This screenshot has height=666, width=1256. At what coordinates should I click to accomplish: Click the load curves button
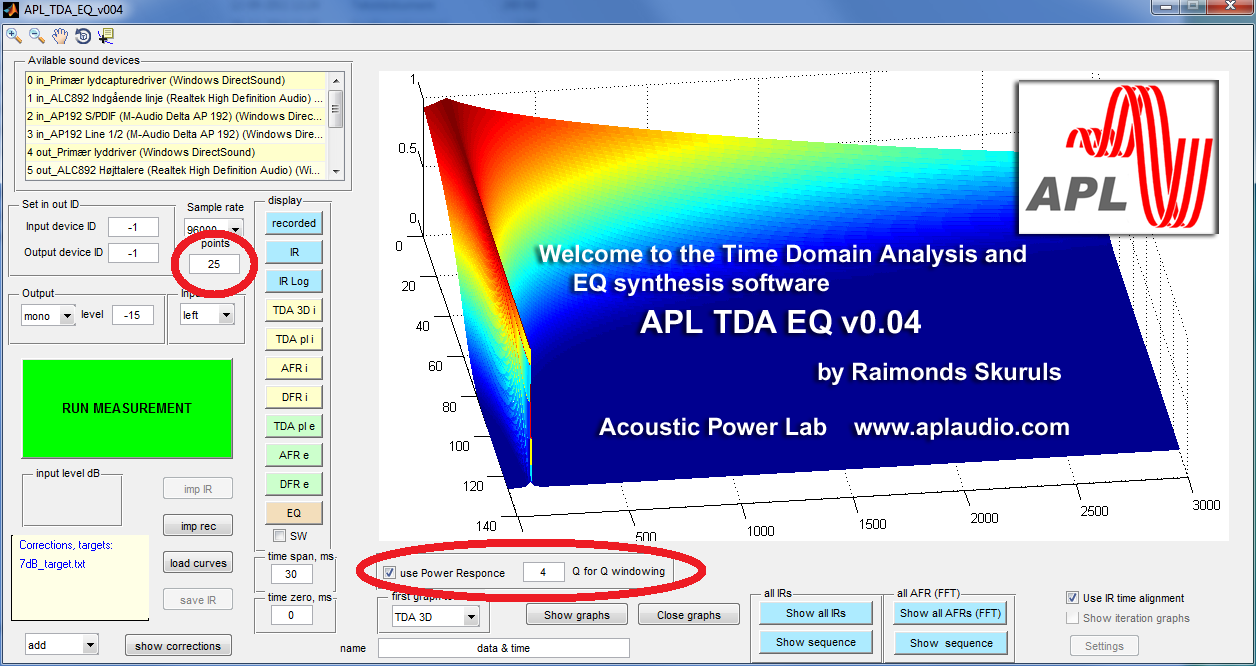click(x=198, y=563)
